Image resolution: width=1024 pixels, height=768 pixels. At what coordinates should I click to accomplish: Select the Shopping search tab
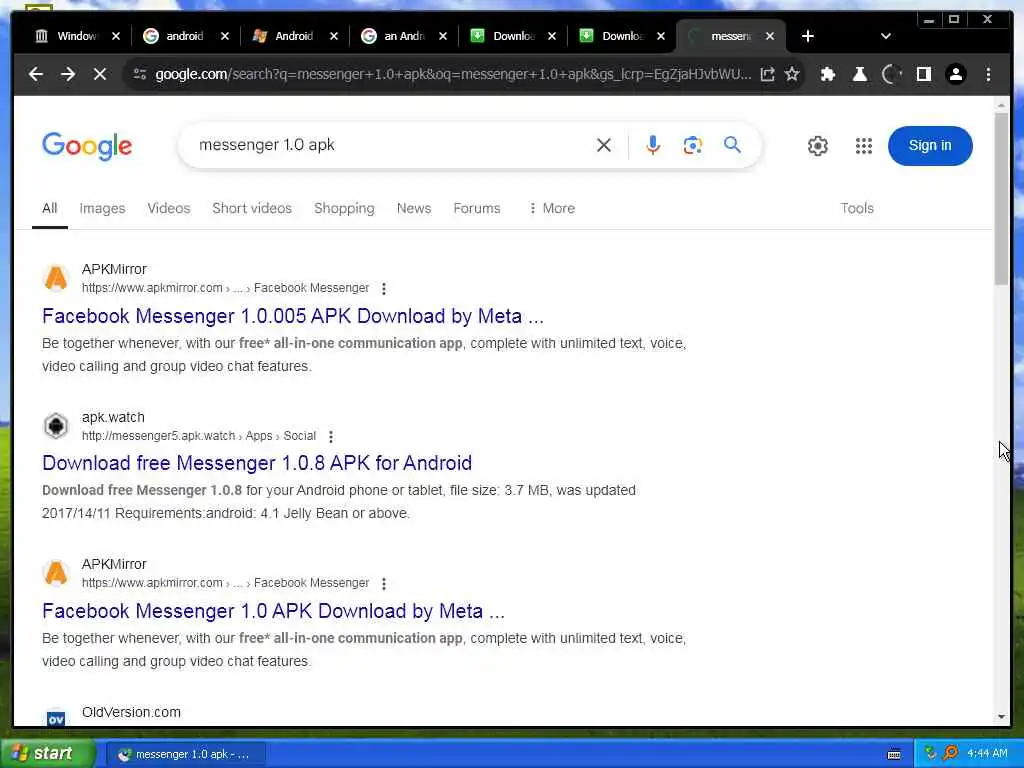(x=344, y=208)
